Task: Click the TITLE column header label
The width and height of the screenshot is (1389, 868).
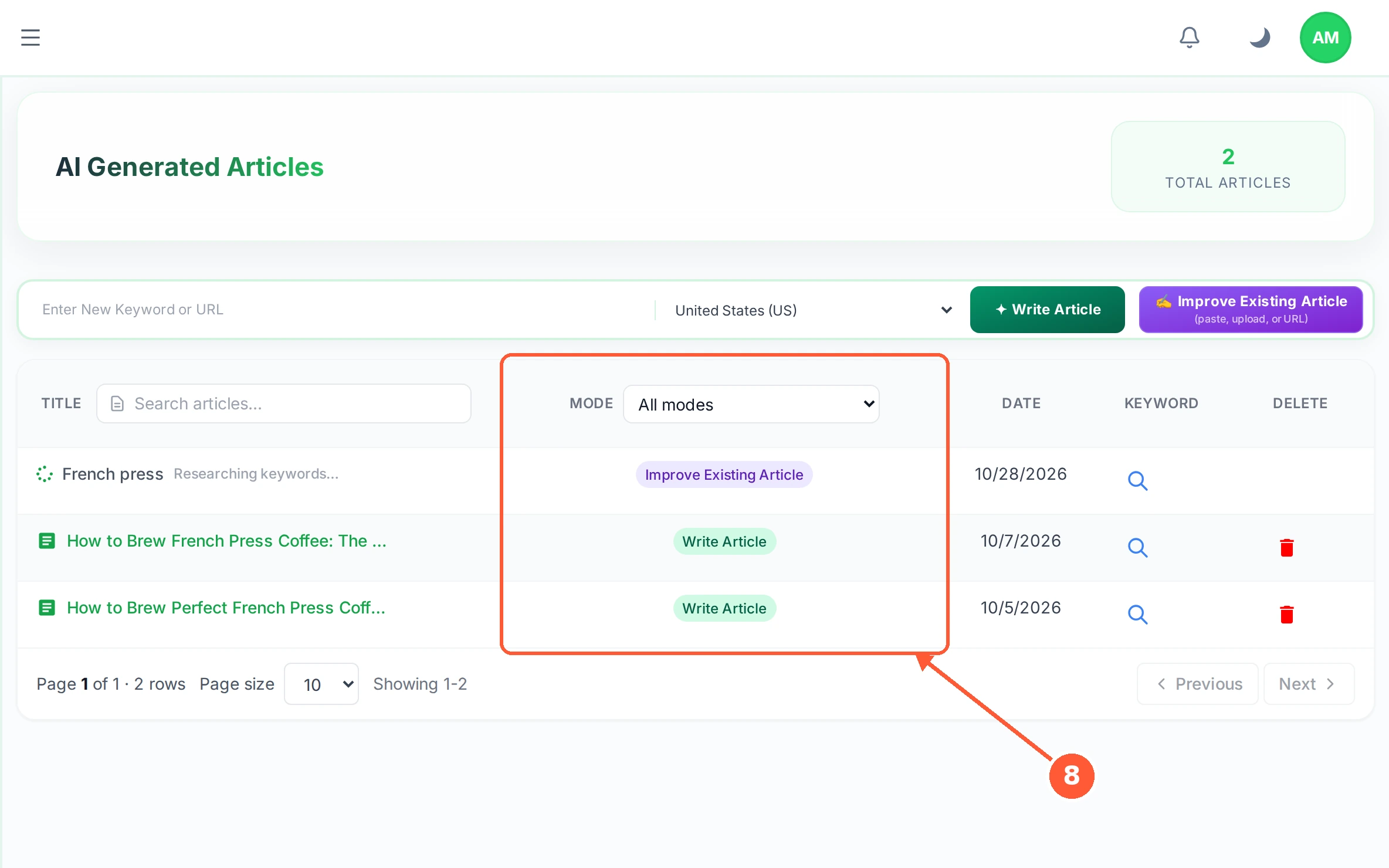Action: 61,404
